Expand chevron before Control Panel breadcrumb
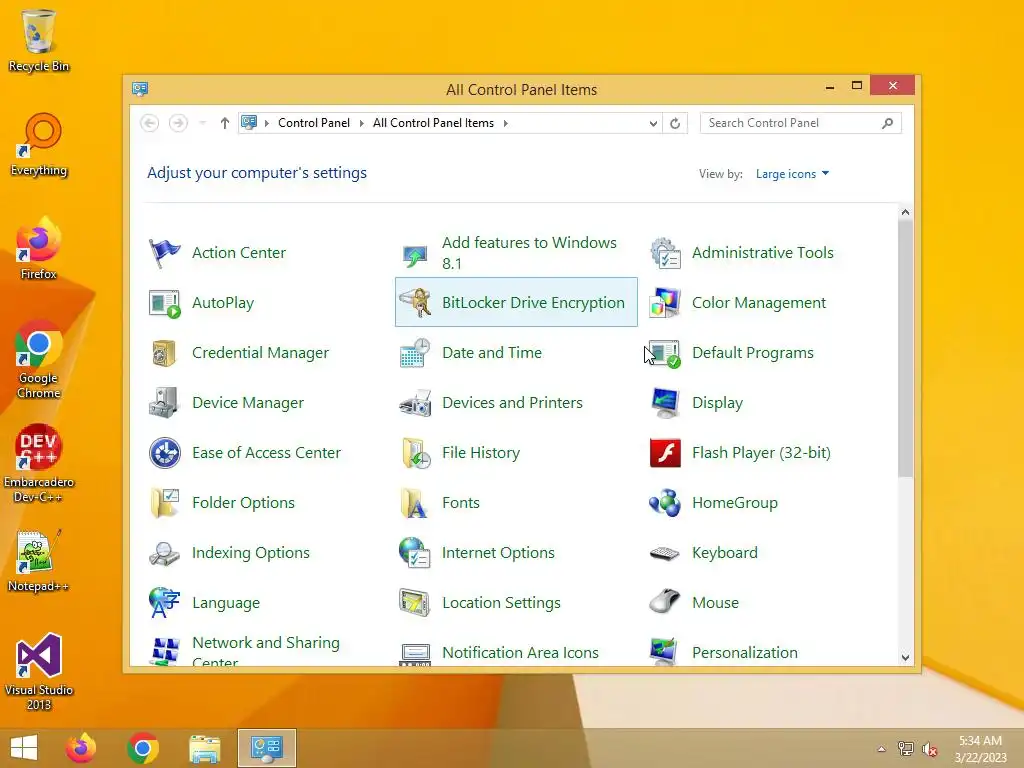Viewport: 1024px width, 768px height. [266, 123]
